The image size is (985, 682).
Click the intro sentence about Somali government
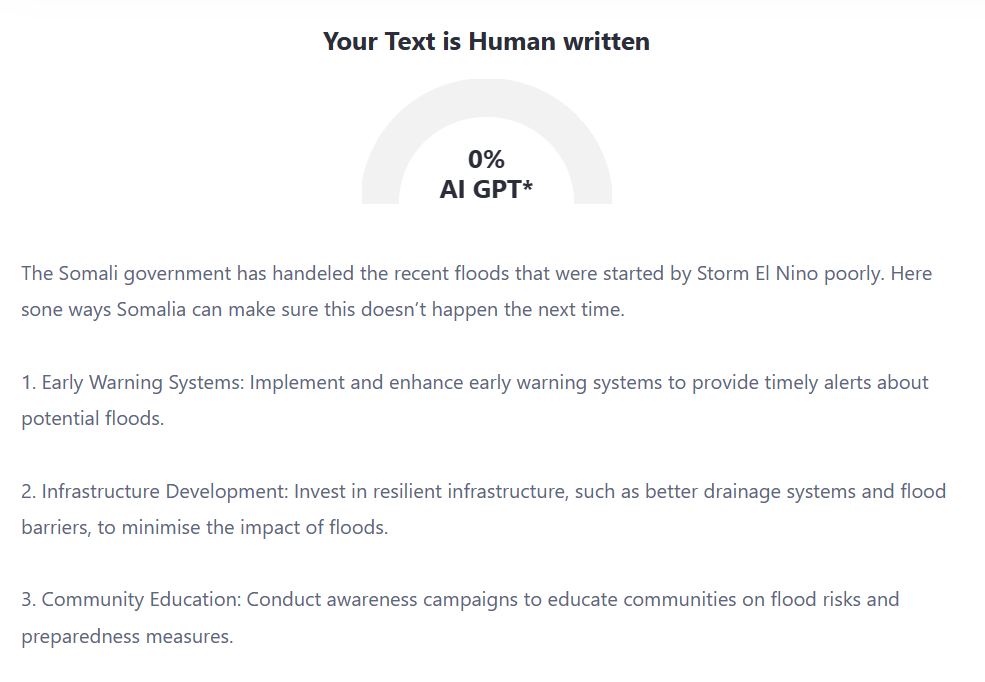click(477, 291)
